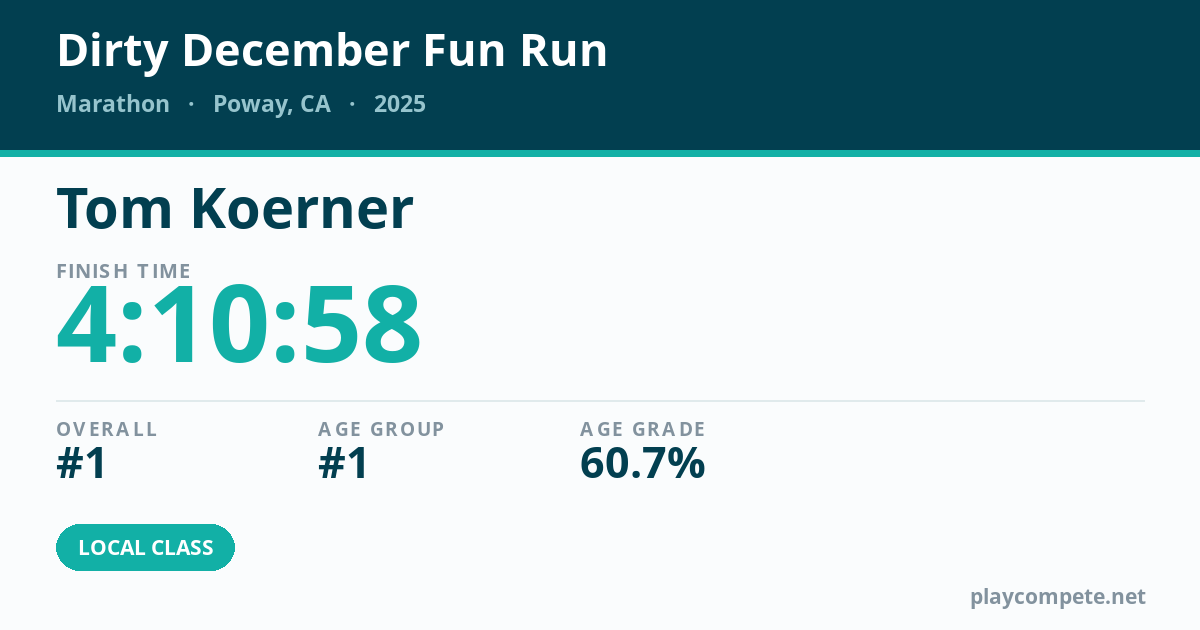Click the dark header banner background
The height and width of the screenshot is (630, 1200).
pos(900,75)
